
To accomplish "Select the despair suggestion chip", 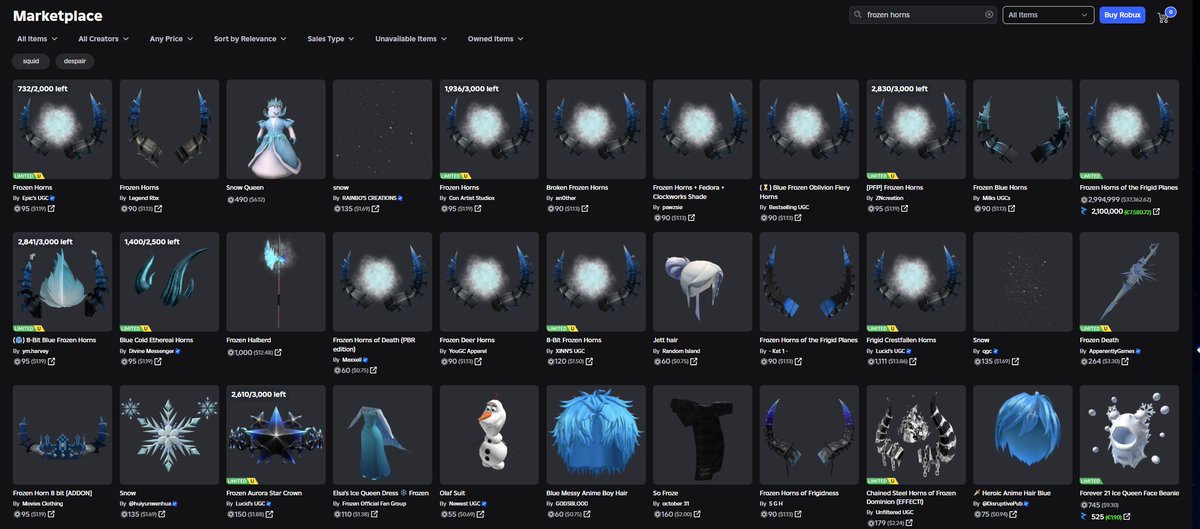I will pyautogui.click(x=75, y=61).
